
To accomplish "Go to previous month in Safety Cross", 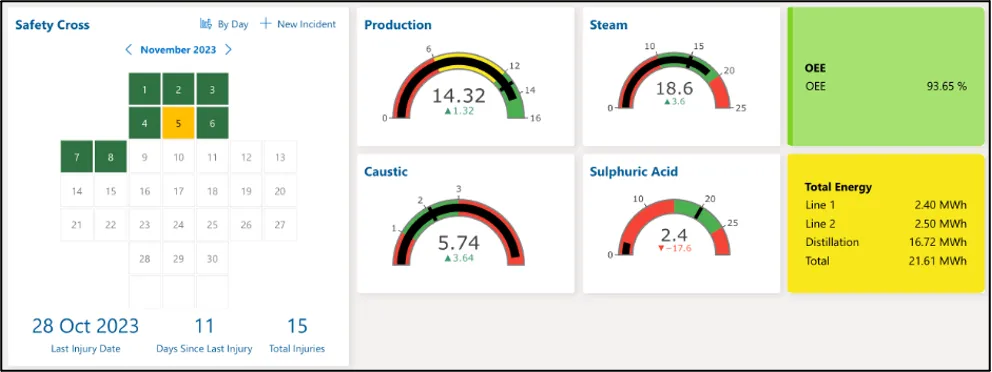I will (128, 49).
